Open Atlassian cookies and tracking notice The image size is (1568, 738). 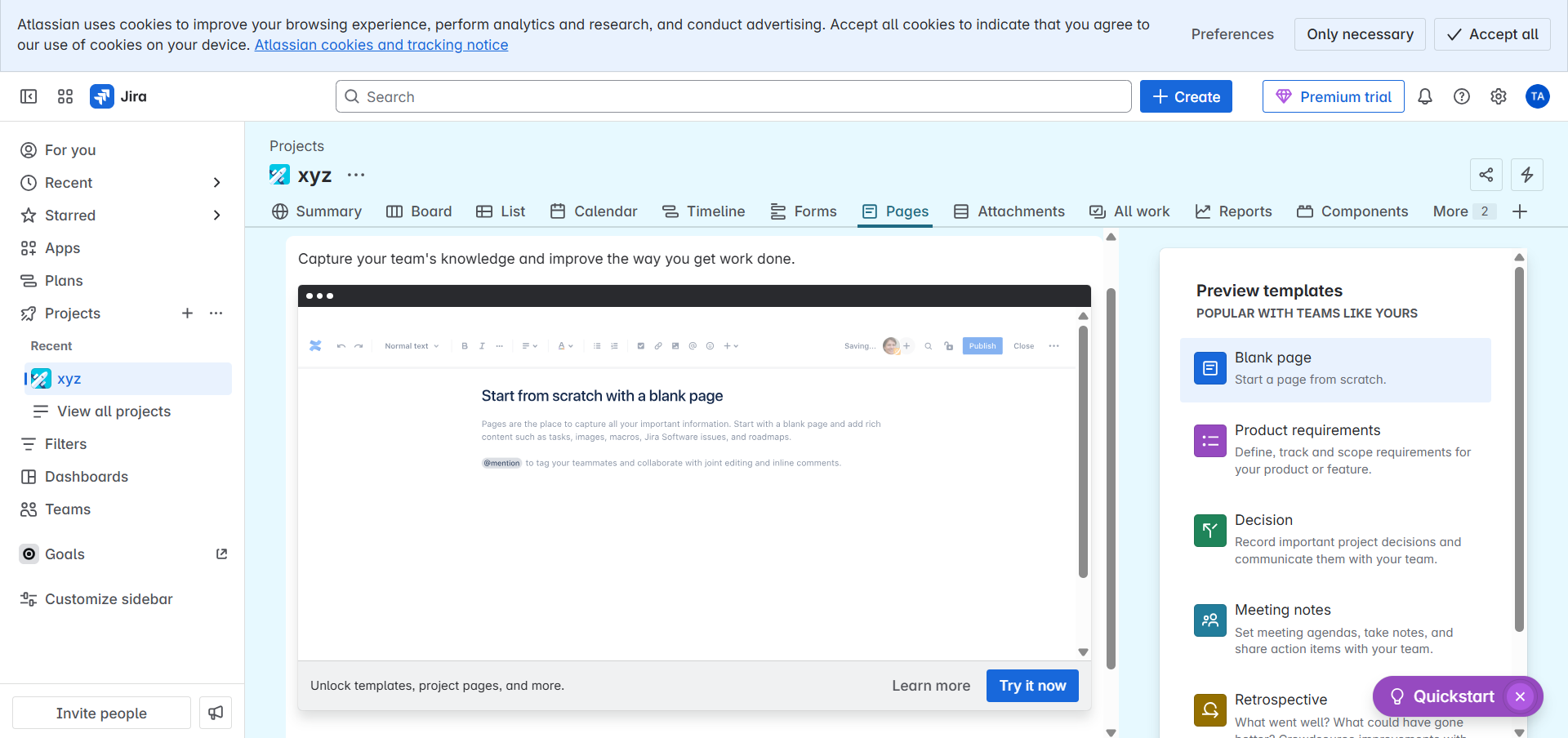[381, 45]
